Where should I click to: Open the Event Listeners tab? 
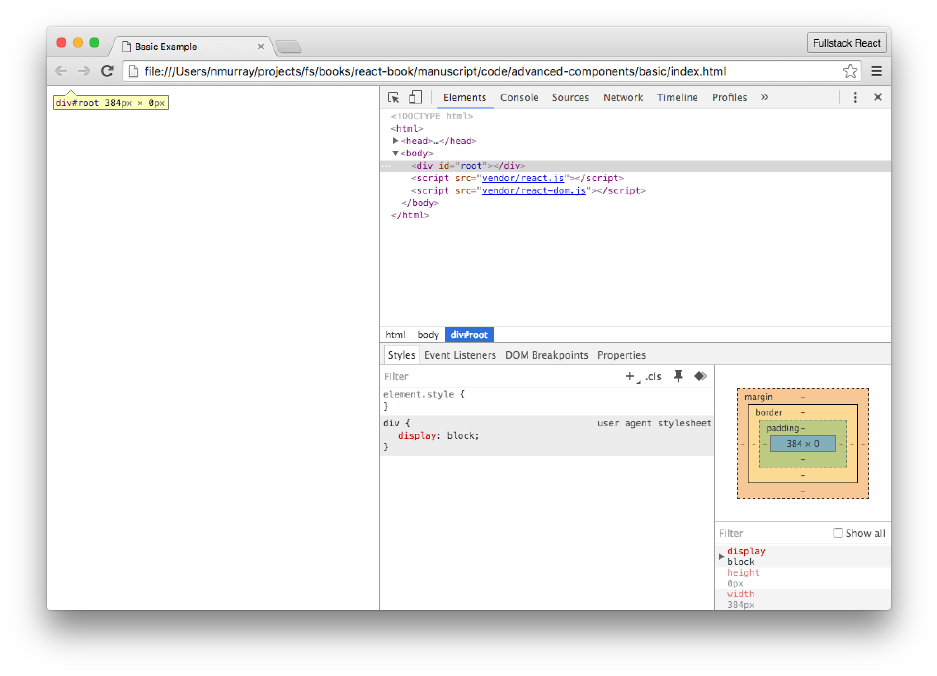pos(459,355)
